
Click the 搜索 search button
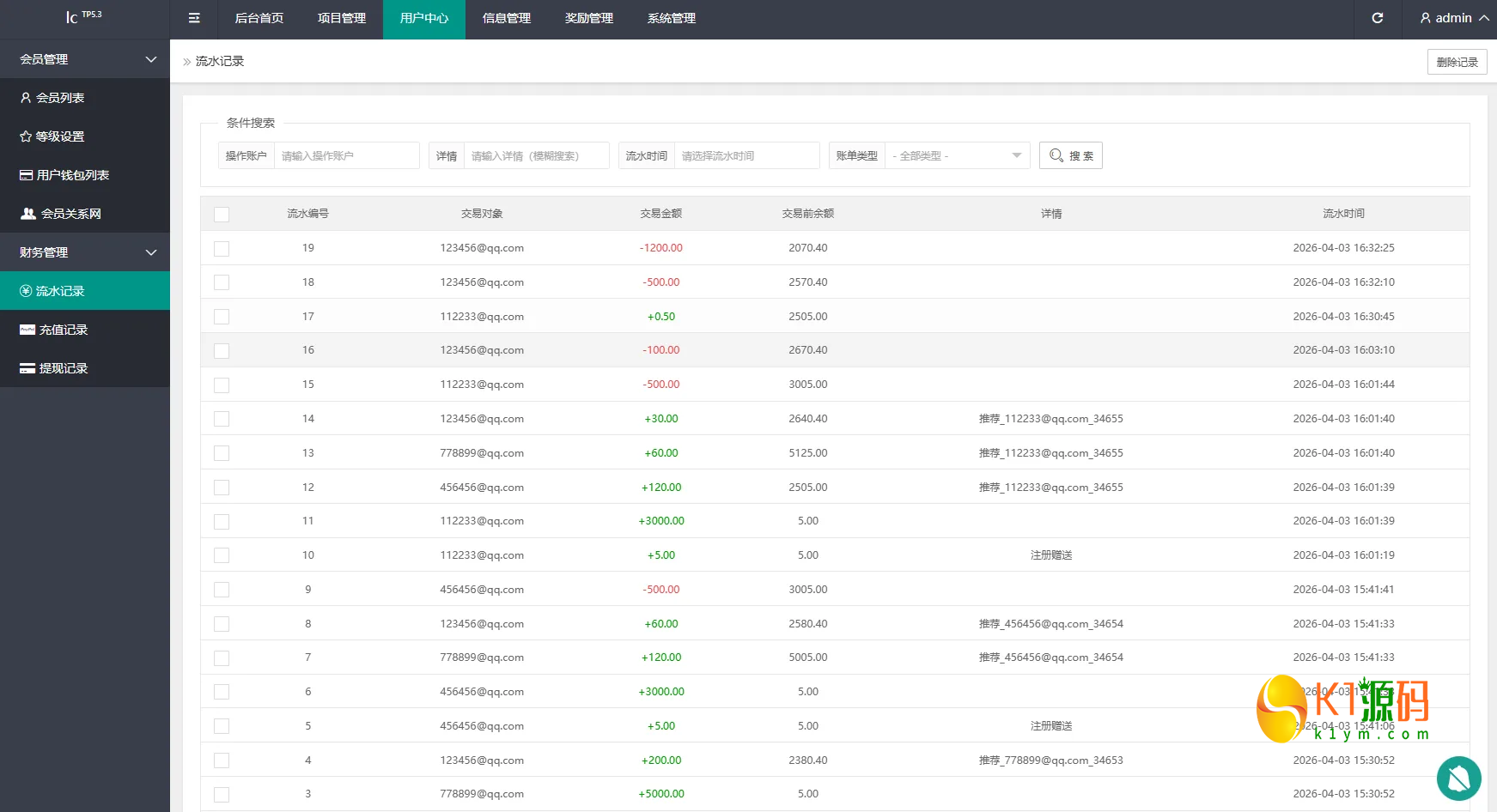tap(1071, 155)
